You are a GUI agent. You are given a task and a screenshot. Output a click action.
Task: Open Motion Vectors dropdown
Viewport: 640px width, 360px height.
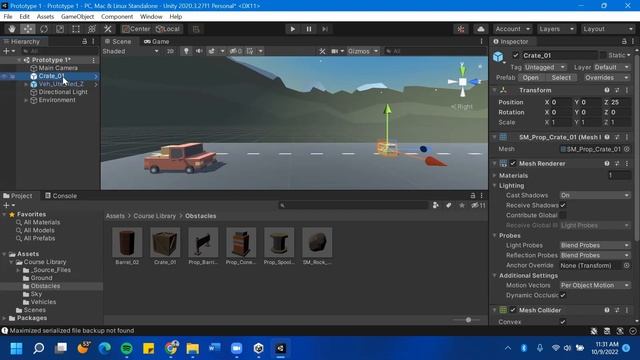click(x=595, y=285)
